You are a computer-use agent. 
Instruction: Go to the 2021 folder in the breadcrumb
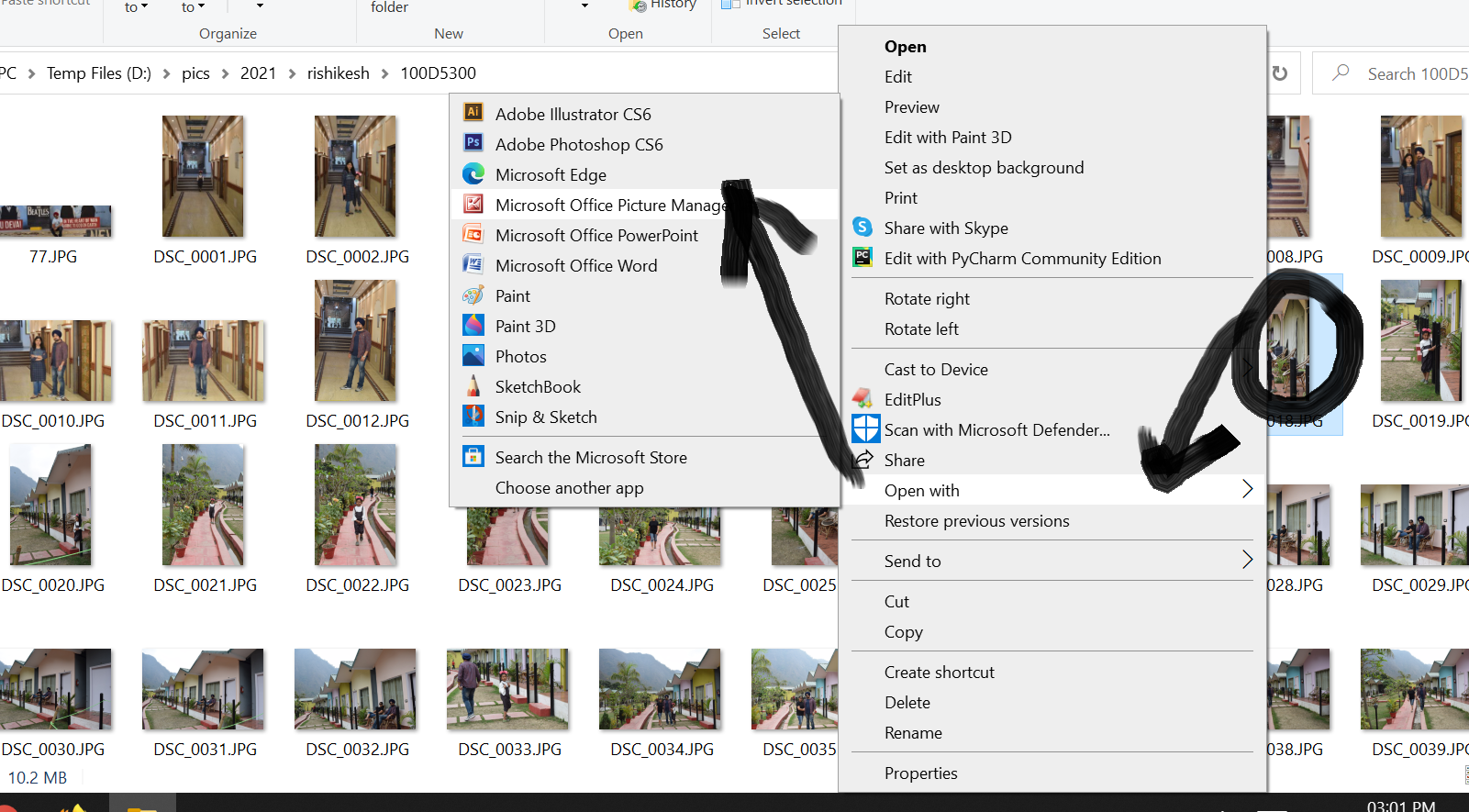(x=258, y=73)
